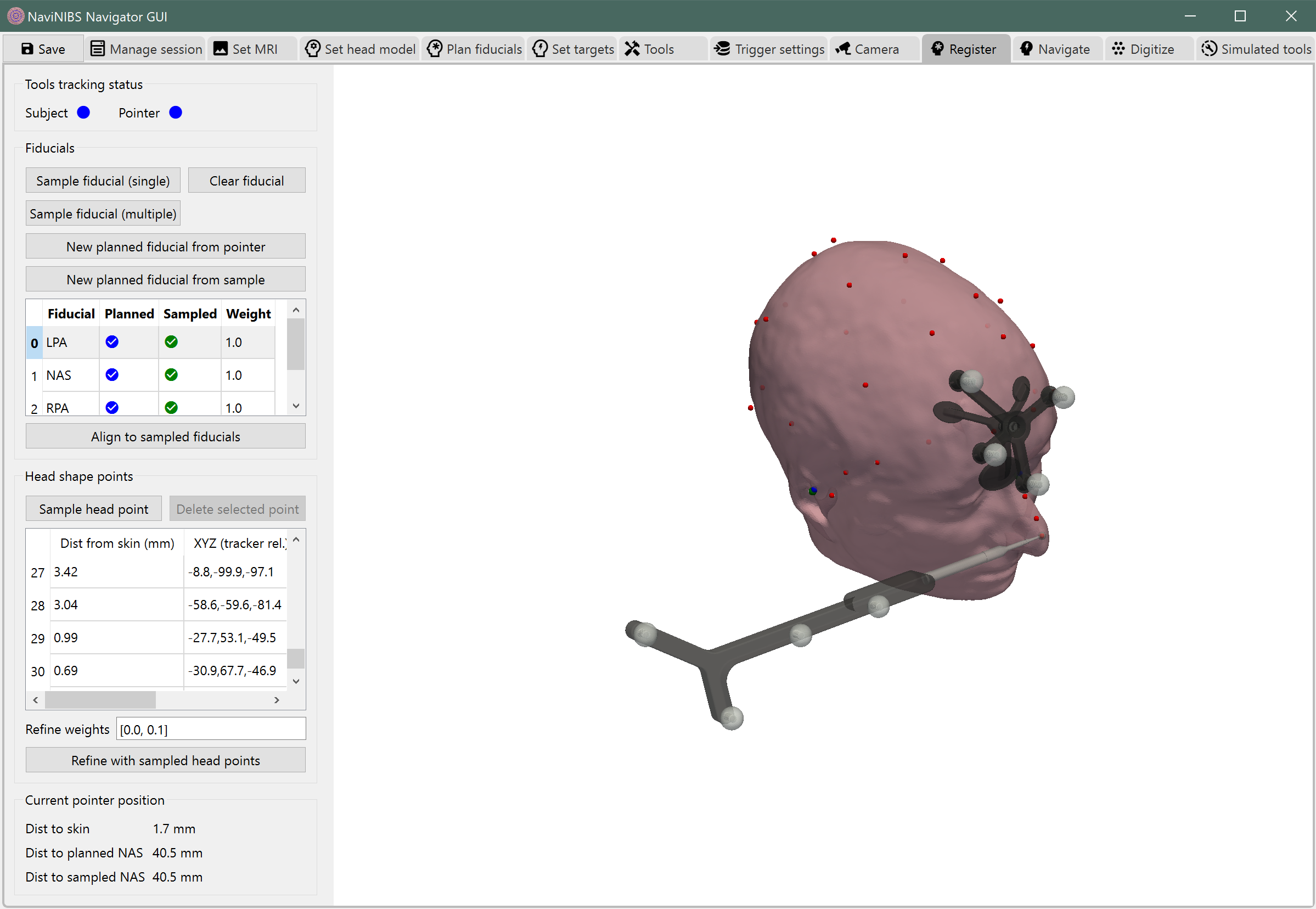Click the head points vertical scrollbar thumb
1316x909 pixels.
[296, 658]
